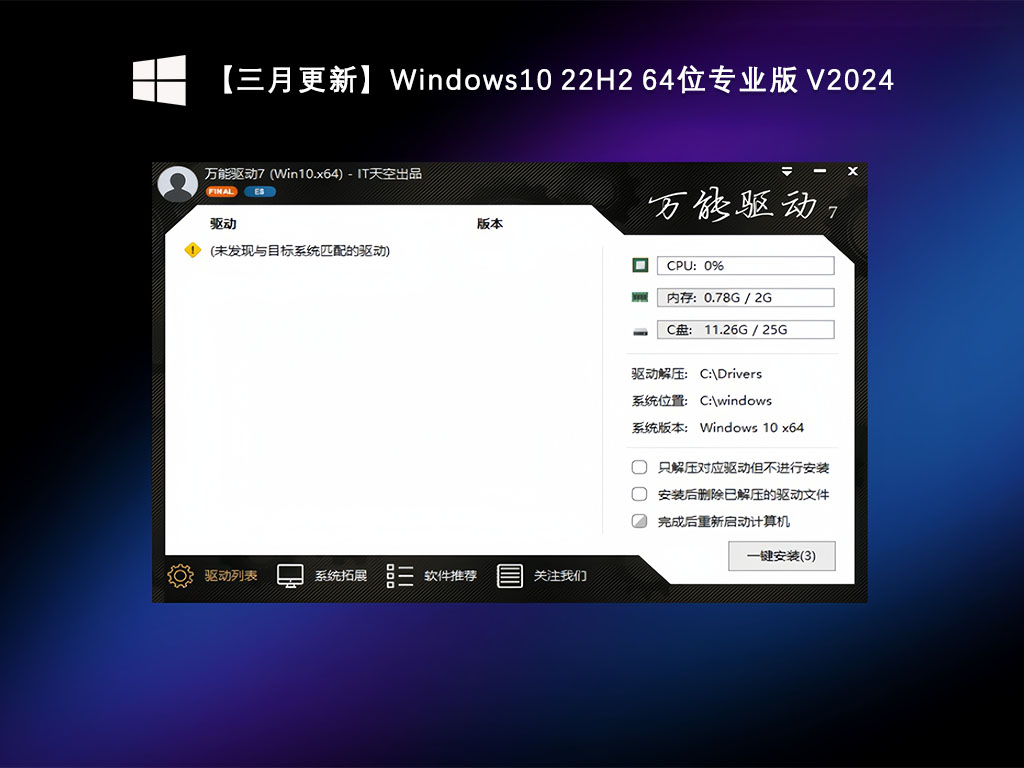Click the system location C:\windows
Viewport: 1024px width, 768px height.
[x=735, y=400]
